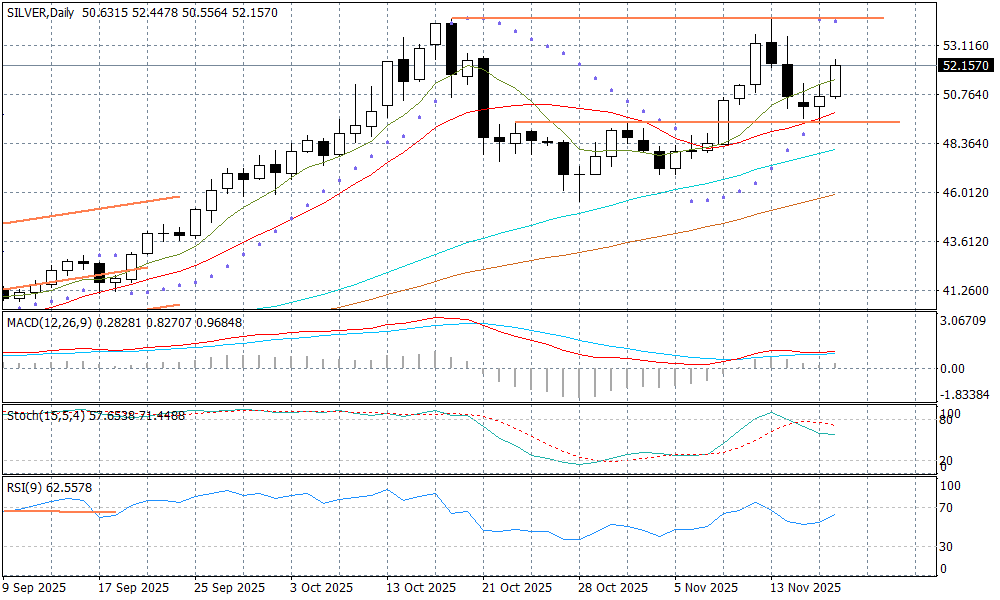The height and width of the screenshot is (600, 1000).
Task: Select the 41.2600 price axis label
Action: click(x=965, y=291)
